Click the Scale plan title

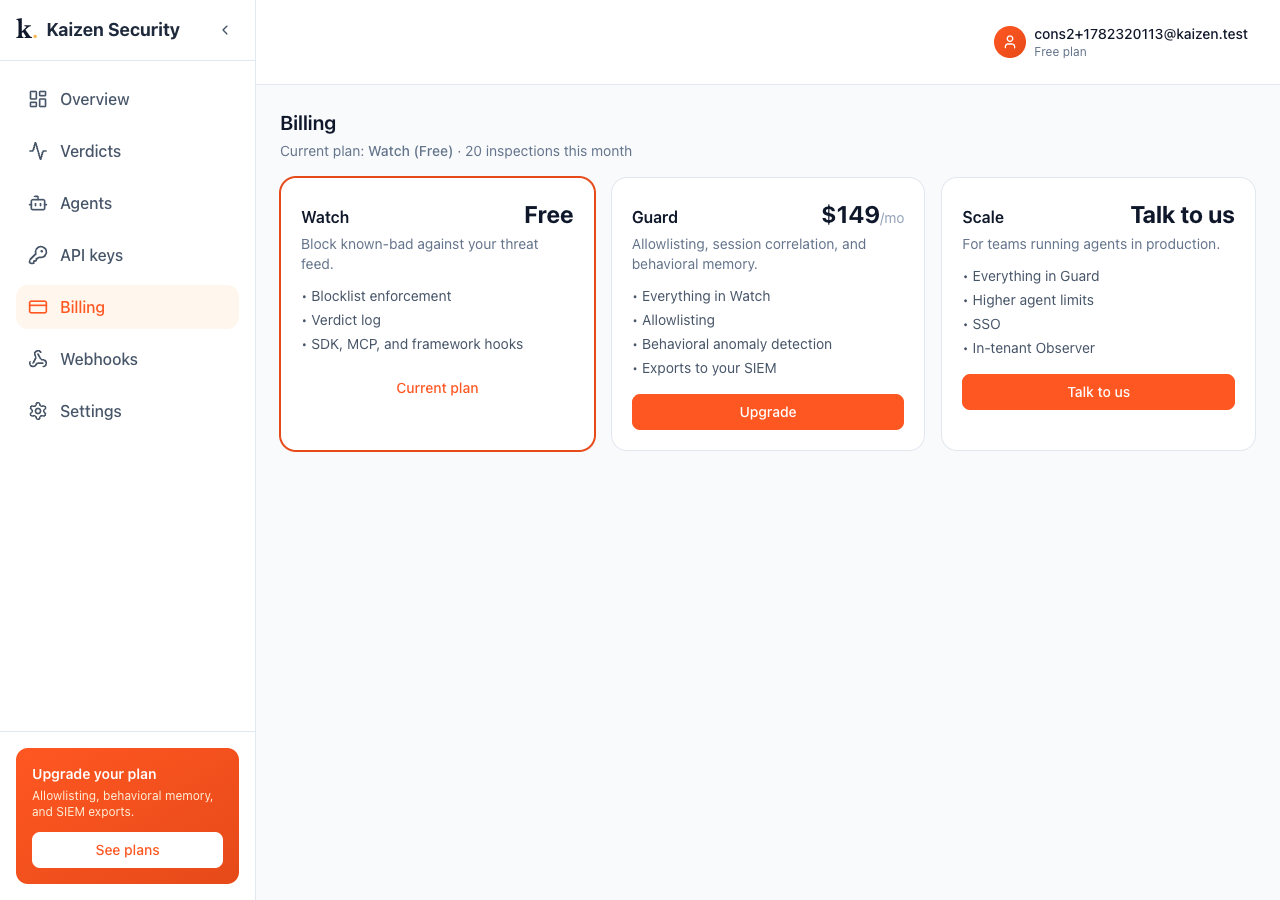point(983,217)
